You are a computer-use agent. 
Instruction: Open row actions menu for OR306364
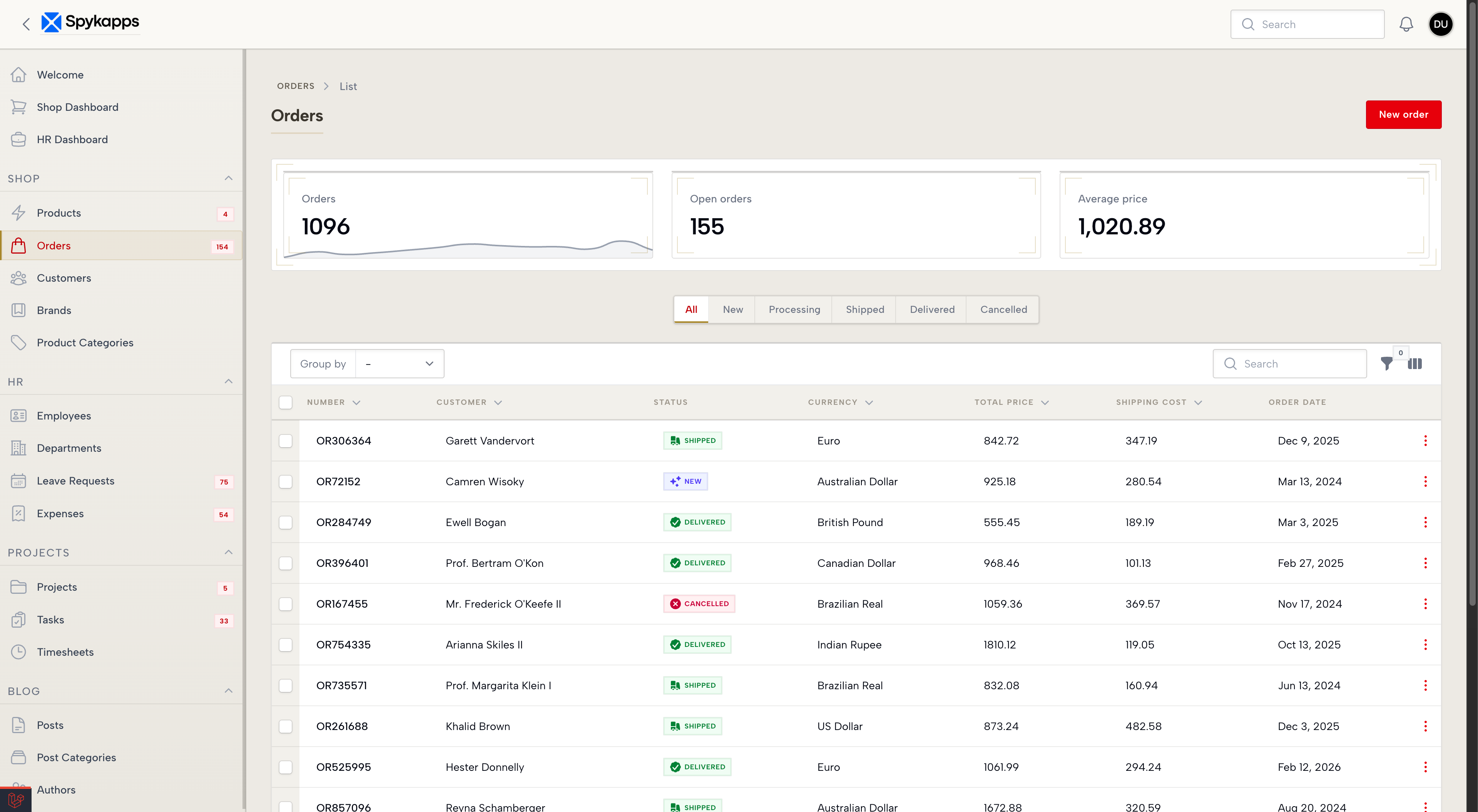click(x=1425, y=441)
